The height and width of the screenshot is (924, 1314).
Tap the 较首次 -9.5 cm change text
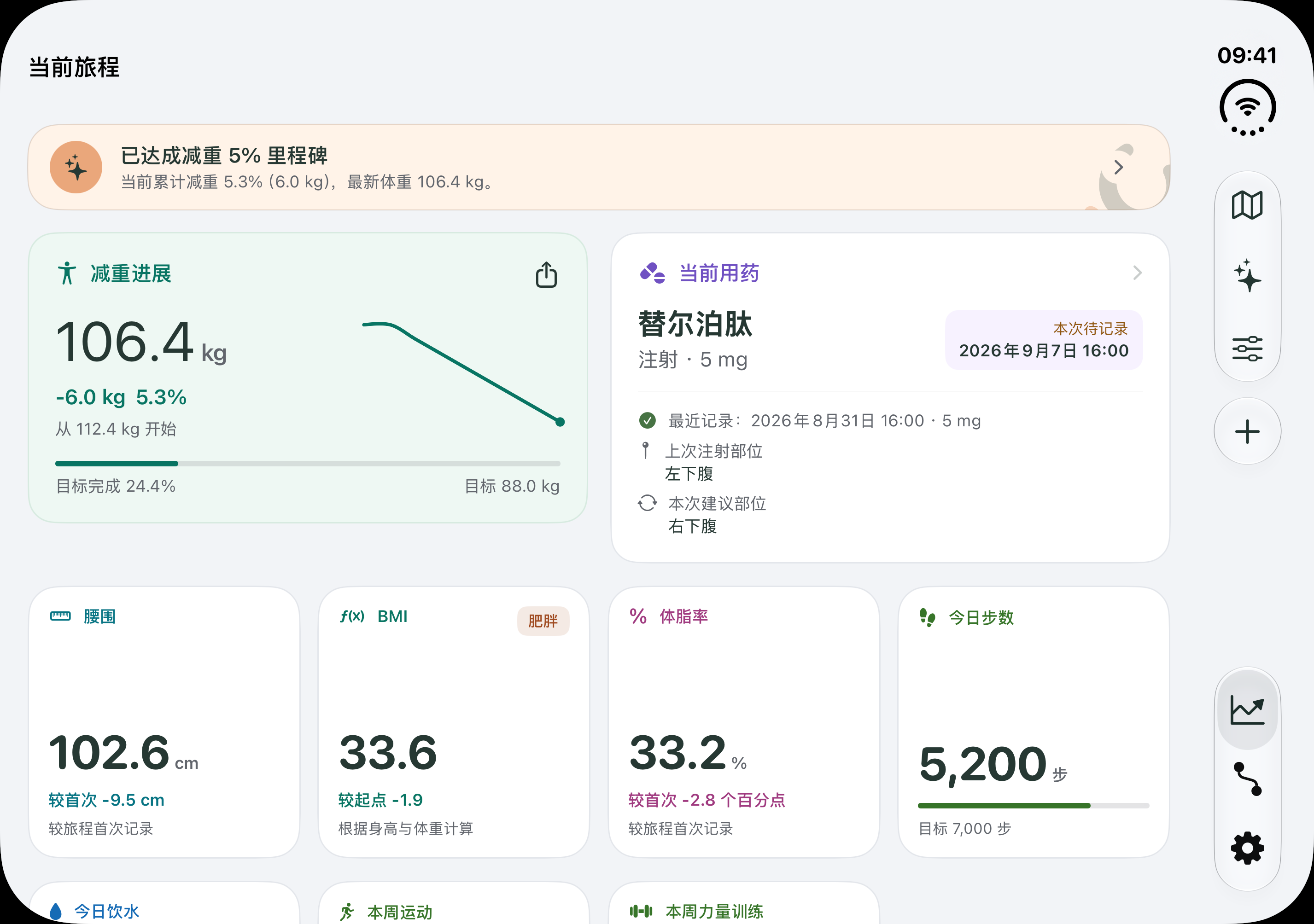point(106,800)
